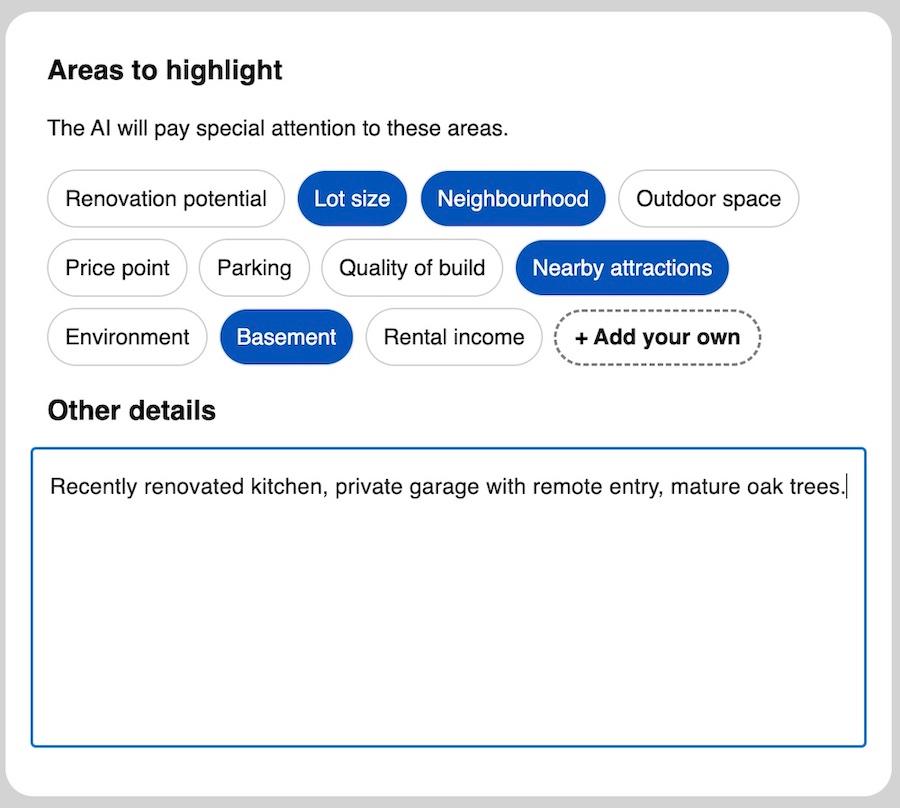This screenshot has height=808, width=900.
Task: Deselect the Nearby attractions chip
Action: click(621, 268)
